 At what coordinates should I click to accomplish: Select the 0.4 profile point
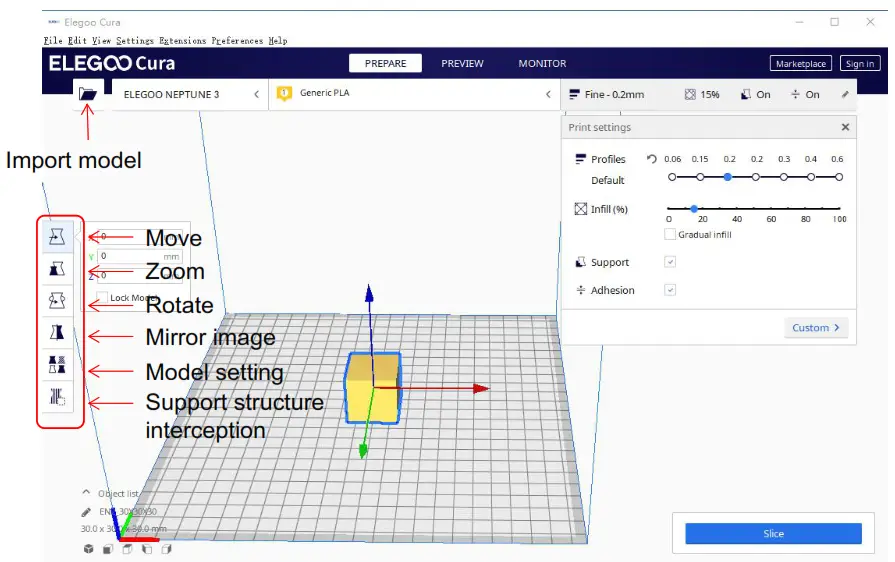pos(811,177)
